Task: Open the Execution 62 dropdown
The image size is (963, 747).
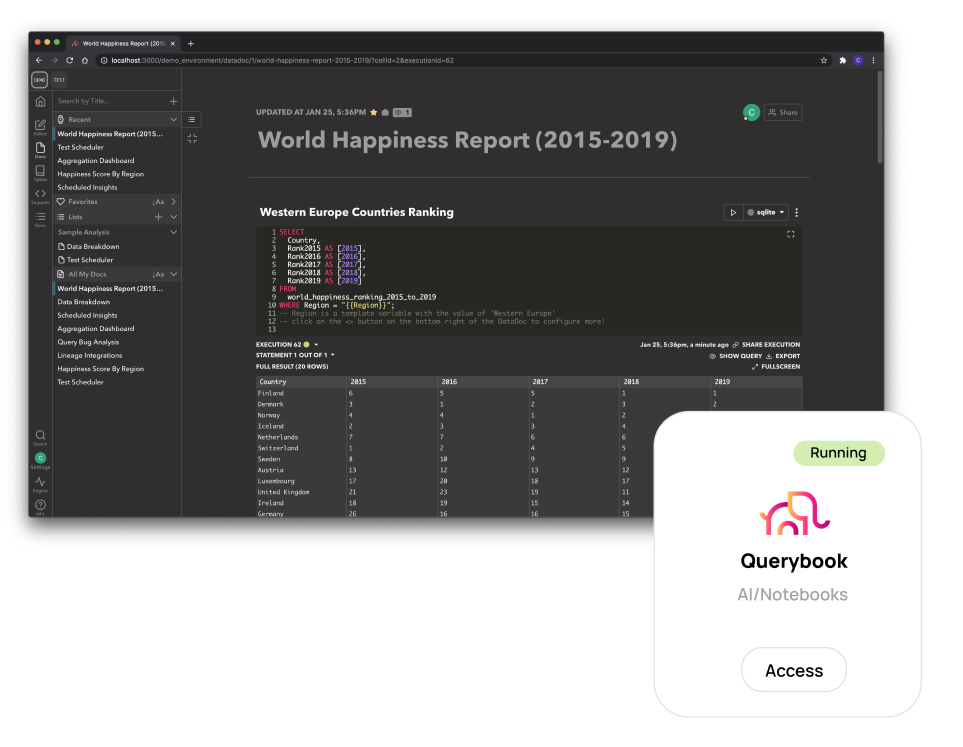Action: point(316,345)
